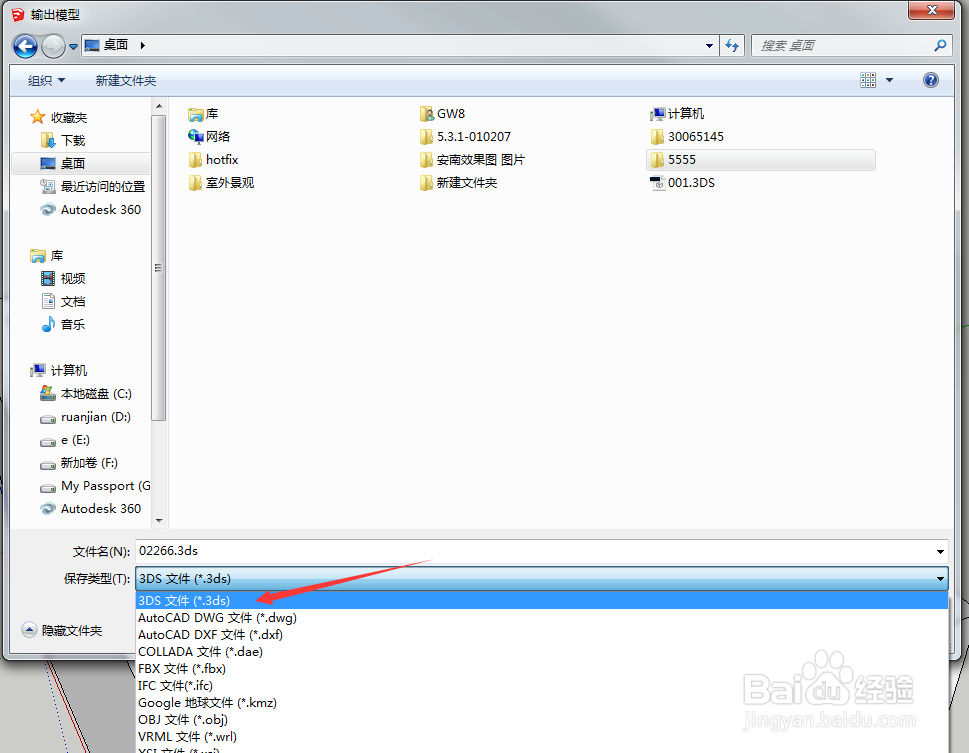Click the blue Back navigation arrow
Viewport: 969px width, 753px height.
coord(25,46)
